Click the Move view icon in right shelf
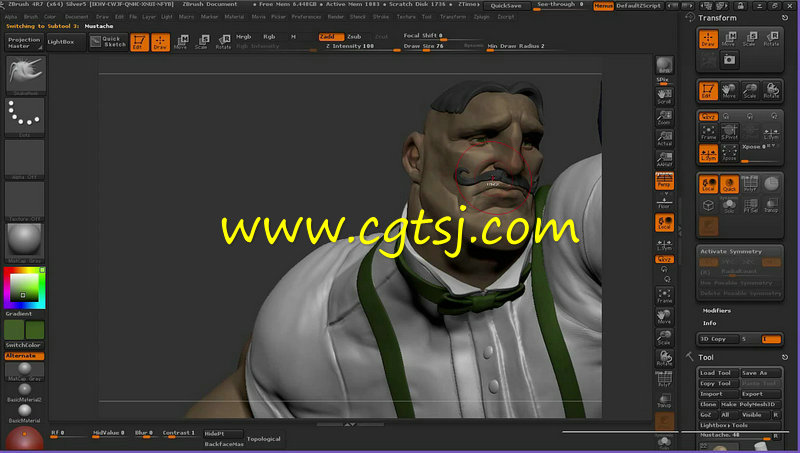800x453 pixels. pos(664,317)
